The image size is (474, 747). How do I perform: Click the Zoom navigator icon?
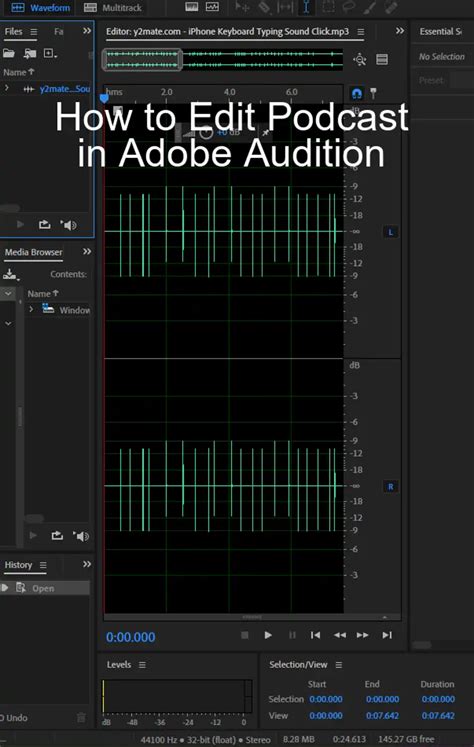pos(360,60)
